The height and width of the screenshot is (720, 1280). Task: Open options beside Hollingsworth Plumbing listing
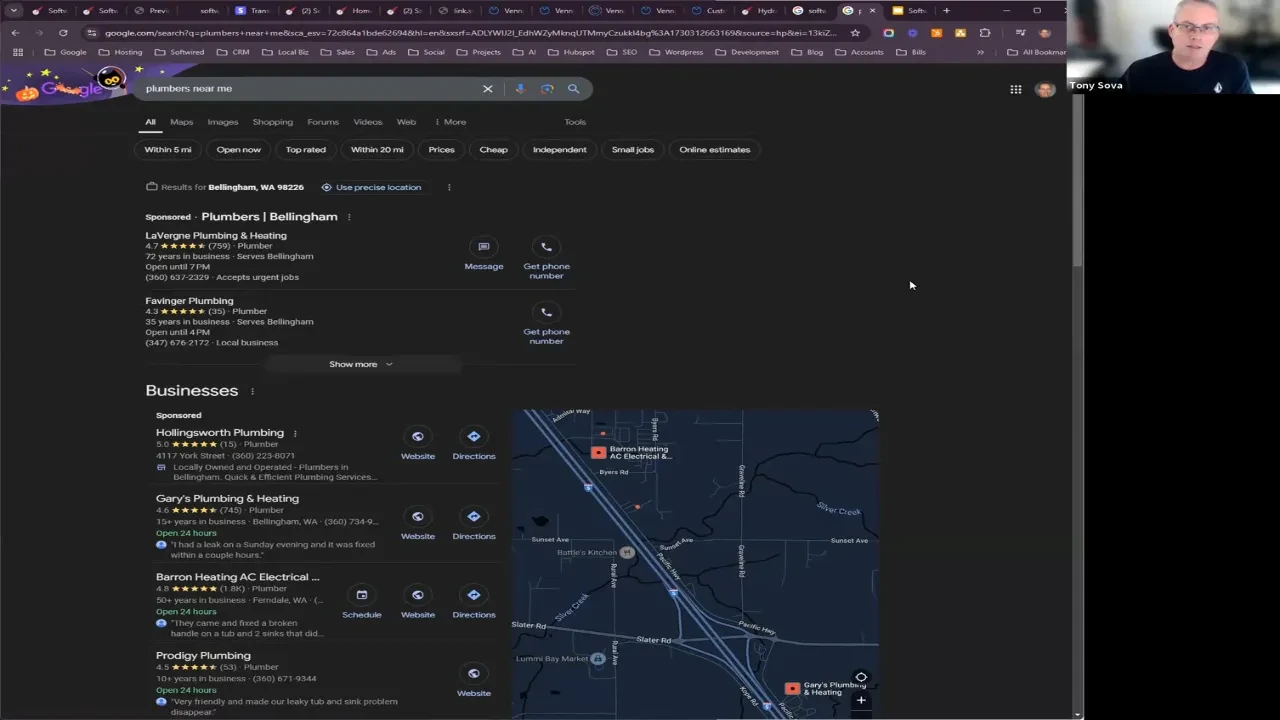coord(295,433)
